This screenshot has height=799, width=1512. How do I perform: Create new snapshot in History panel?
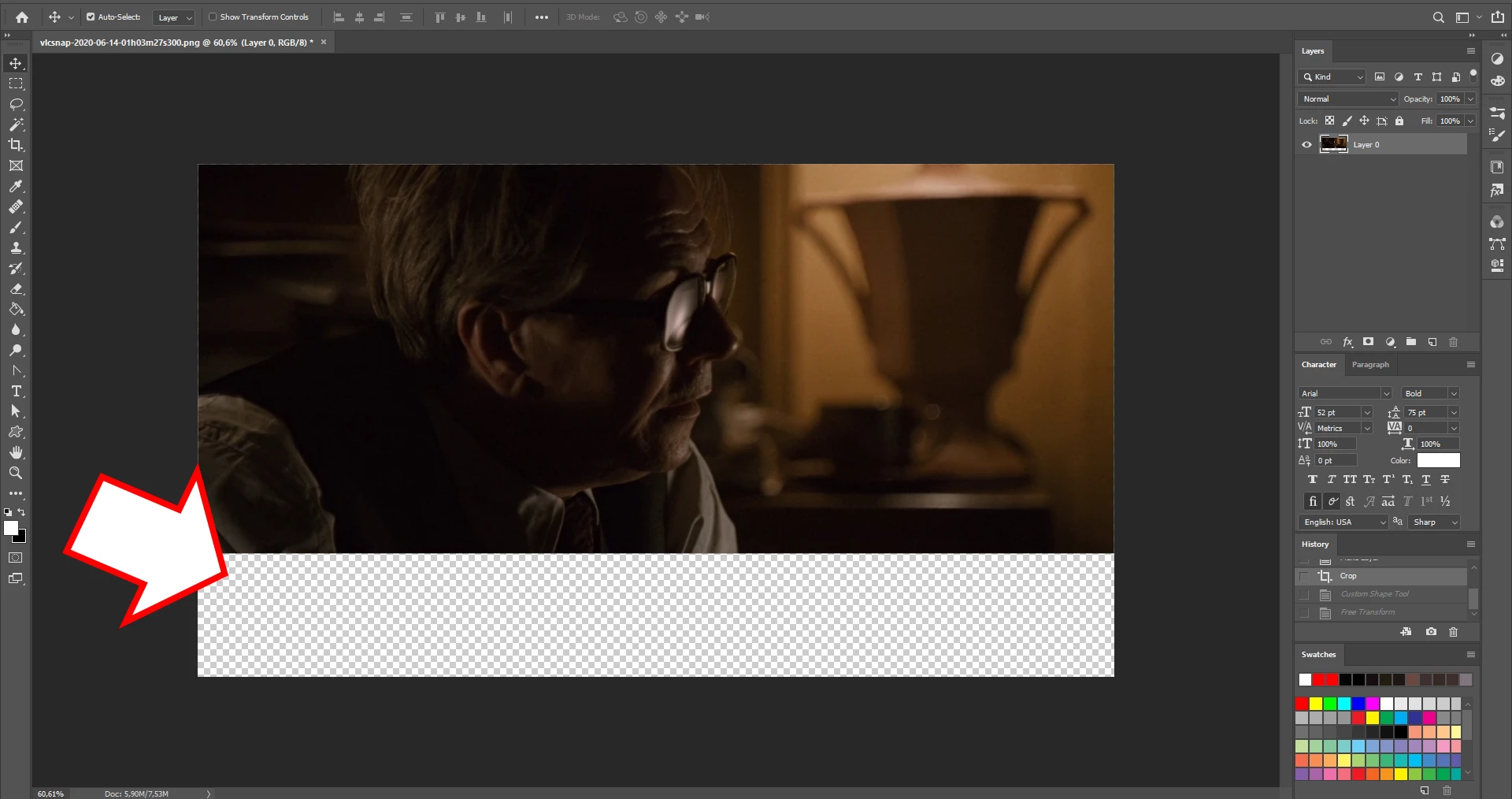(x=1431, y=632)
